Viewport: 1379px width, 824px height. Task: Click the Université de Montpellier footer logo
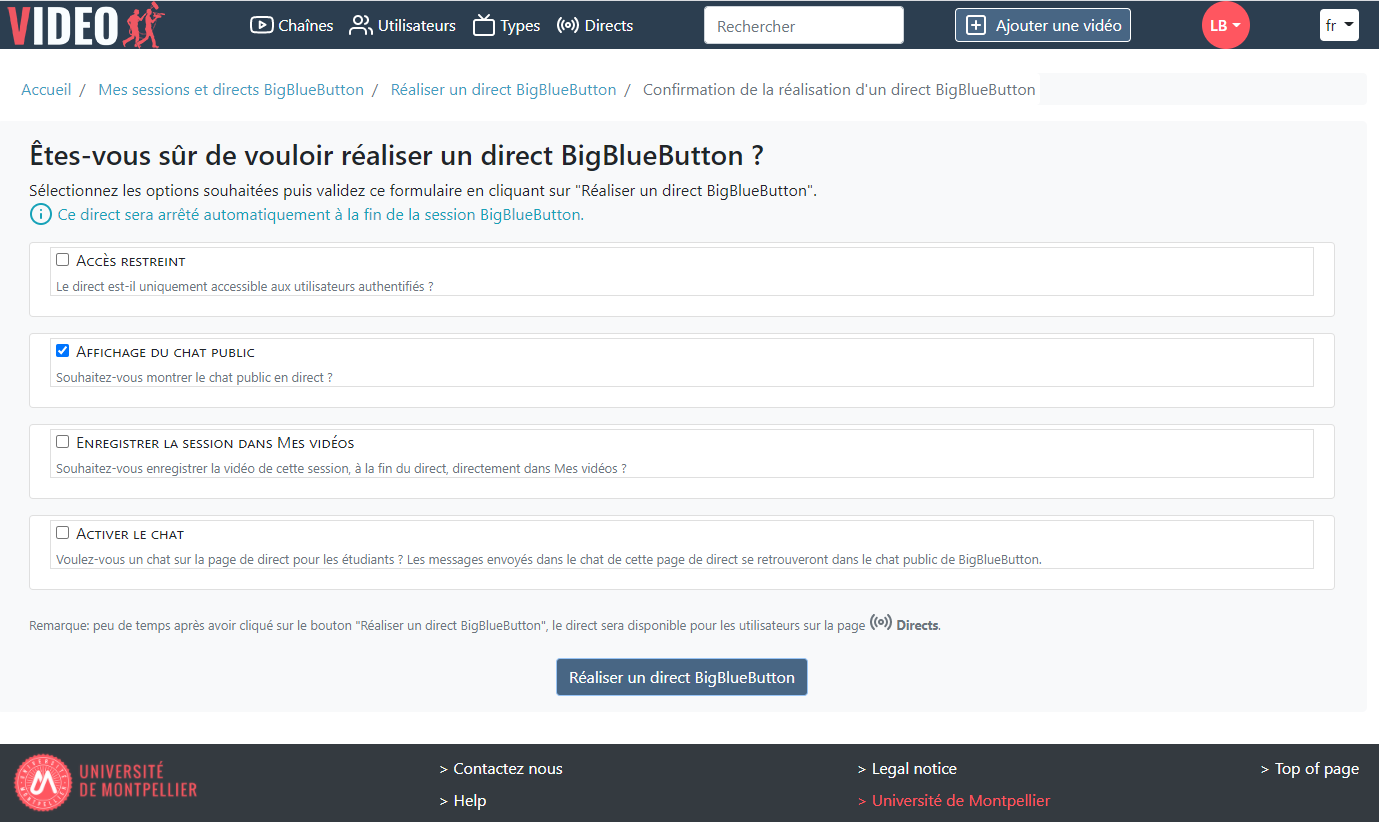[106, 781]
